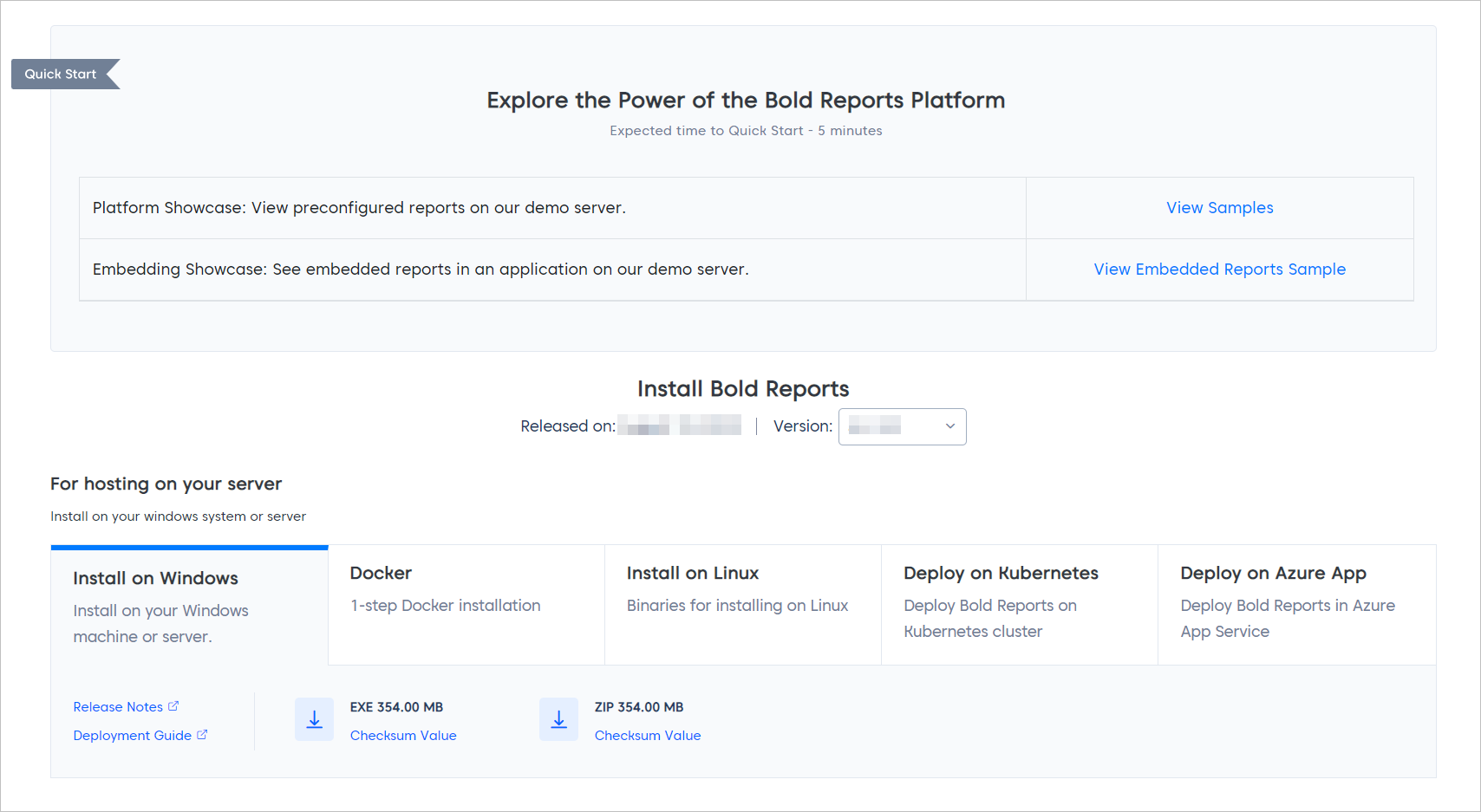Click the chevron arrow in the Version selector
This screenshot has width=1481, height=812.
pos(949,426)
